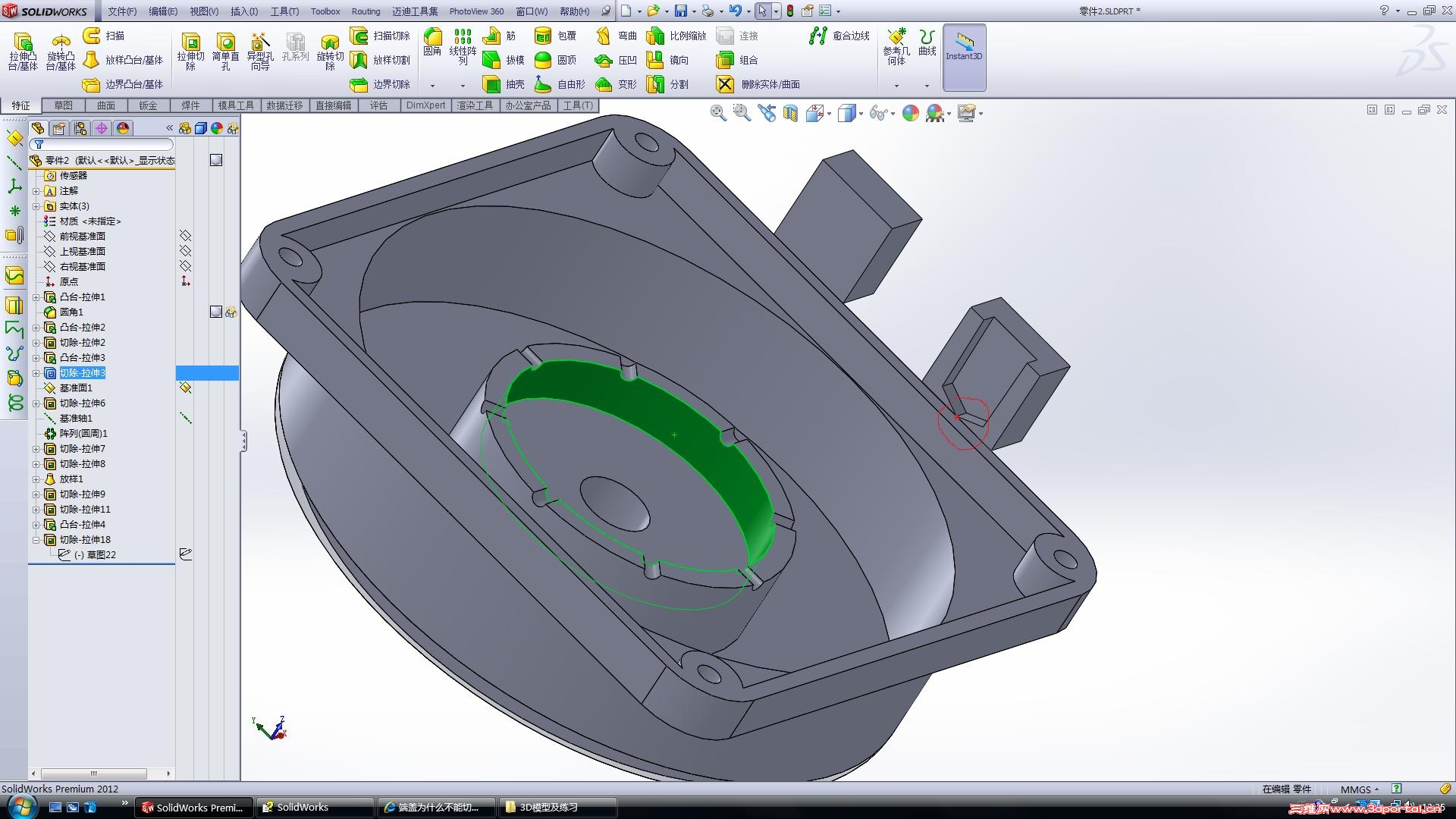Screen dimensions: 1456x819
Task: Open the 参考几何体 dropdown arrow
Action: click(x=896, y=86)
